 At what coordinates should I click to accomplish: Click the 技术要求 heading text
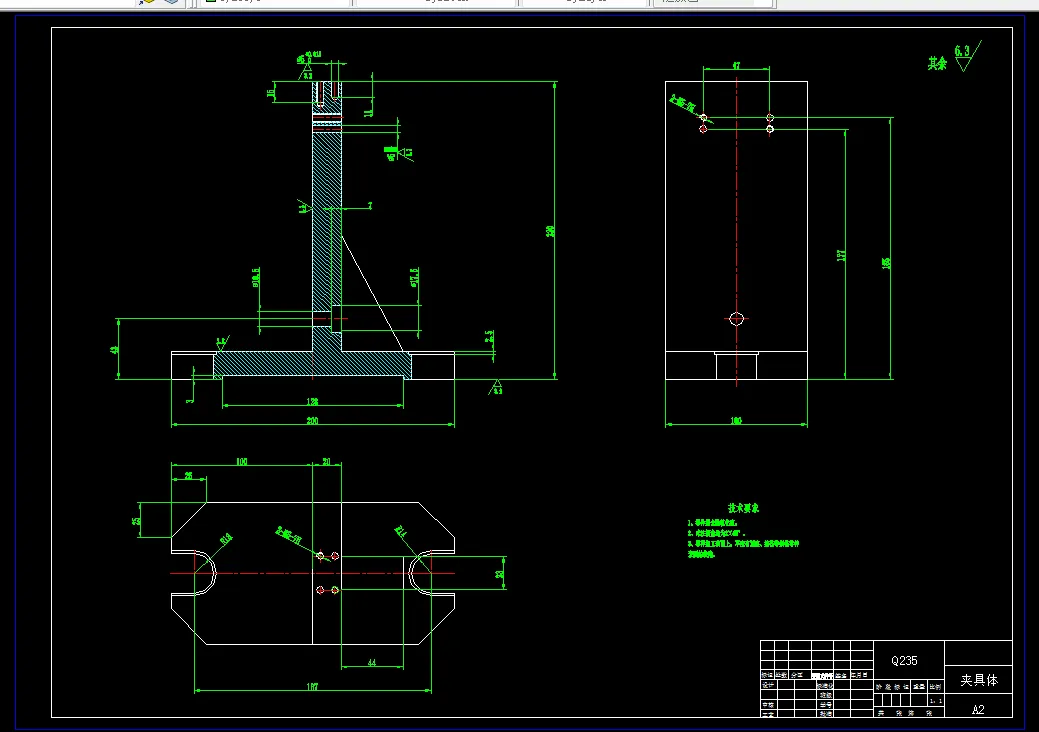click(x=743, y=508)
